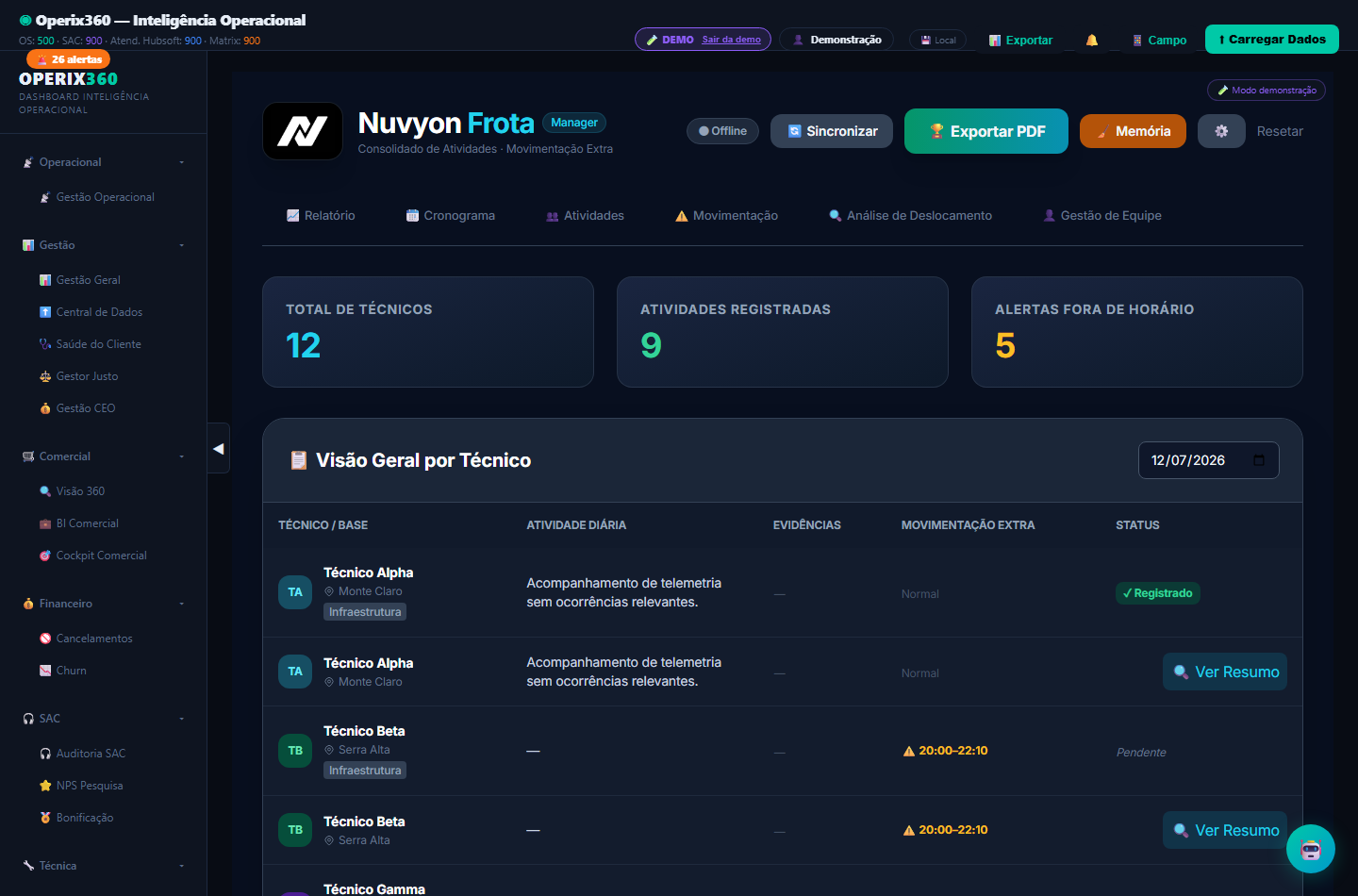Screen dimensions: 1358x896
Task: Collapse the Financeiro sidebar section
Action: [x=104, y=604]
